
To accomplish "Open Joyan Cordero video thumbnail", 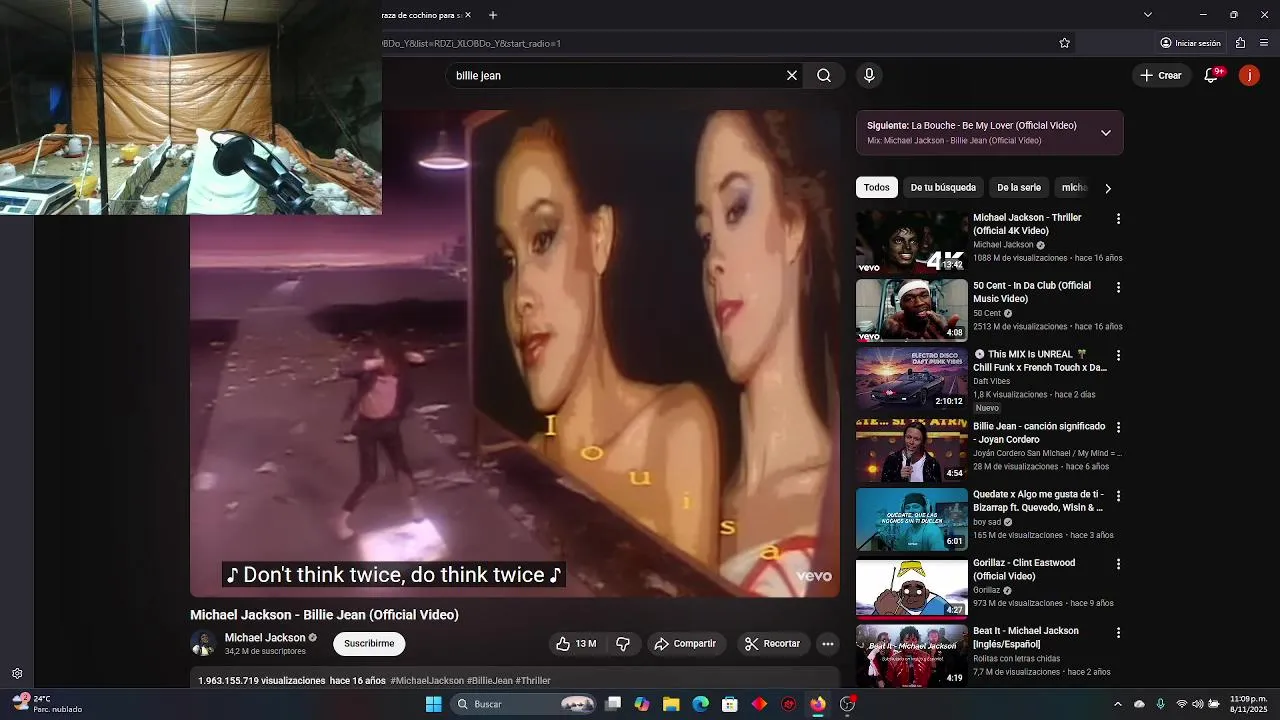I will coord(911,450).
